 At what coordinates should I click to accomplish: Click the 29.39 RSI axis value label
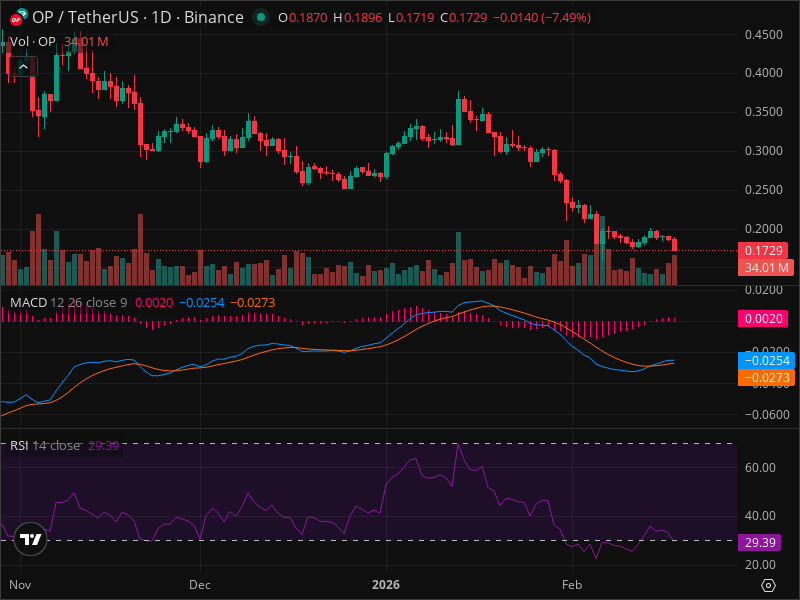pos(760,542)
